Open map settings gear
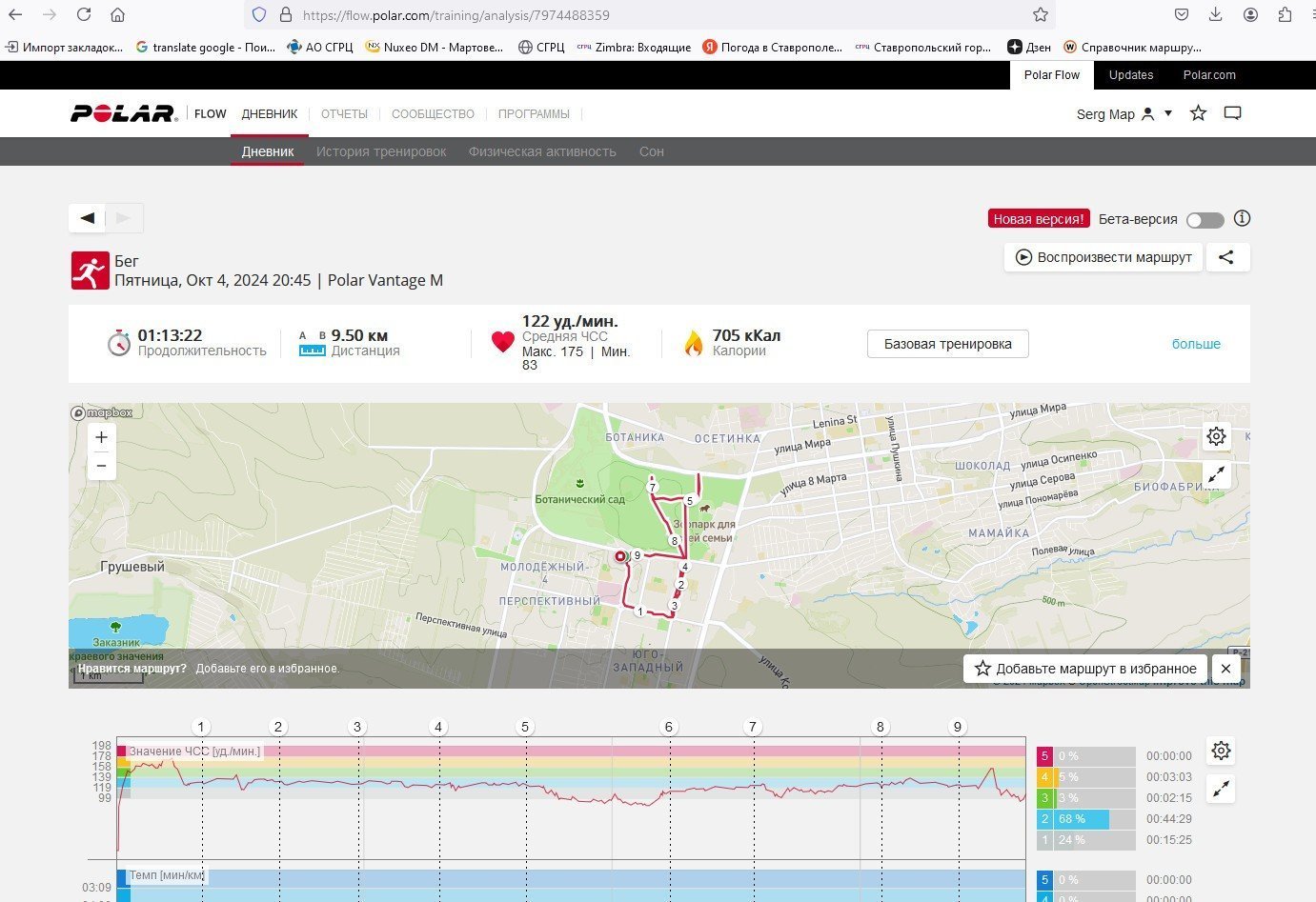 (x=1216, y=436)
